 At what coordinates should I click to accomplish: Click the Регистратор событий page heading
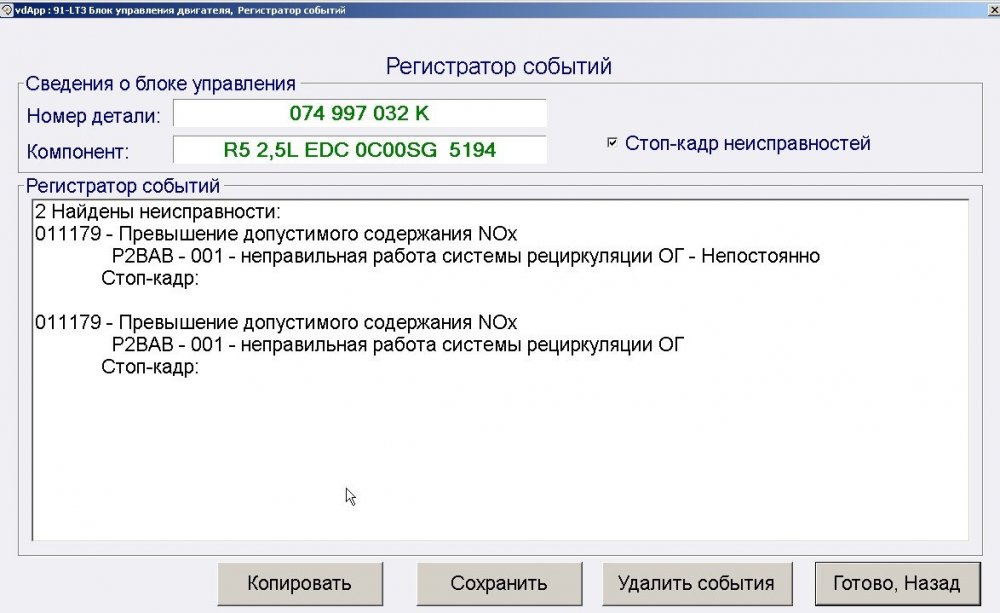pyautogui.click(x=500, y=65)
